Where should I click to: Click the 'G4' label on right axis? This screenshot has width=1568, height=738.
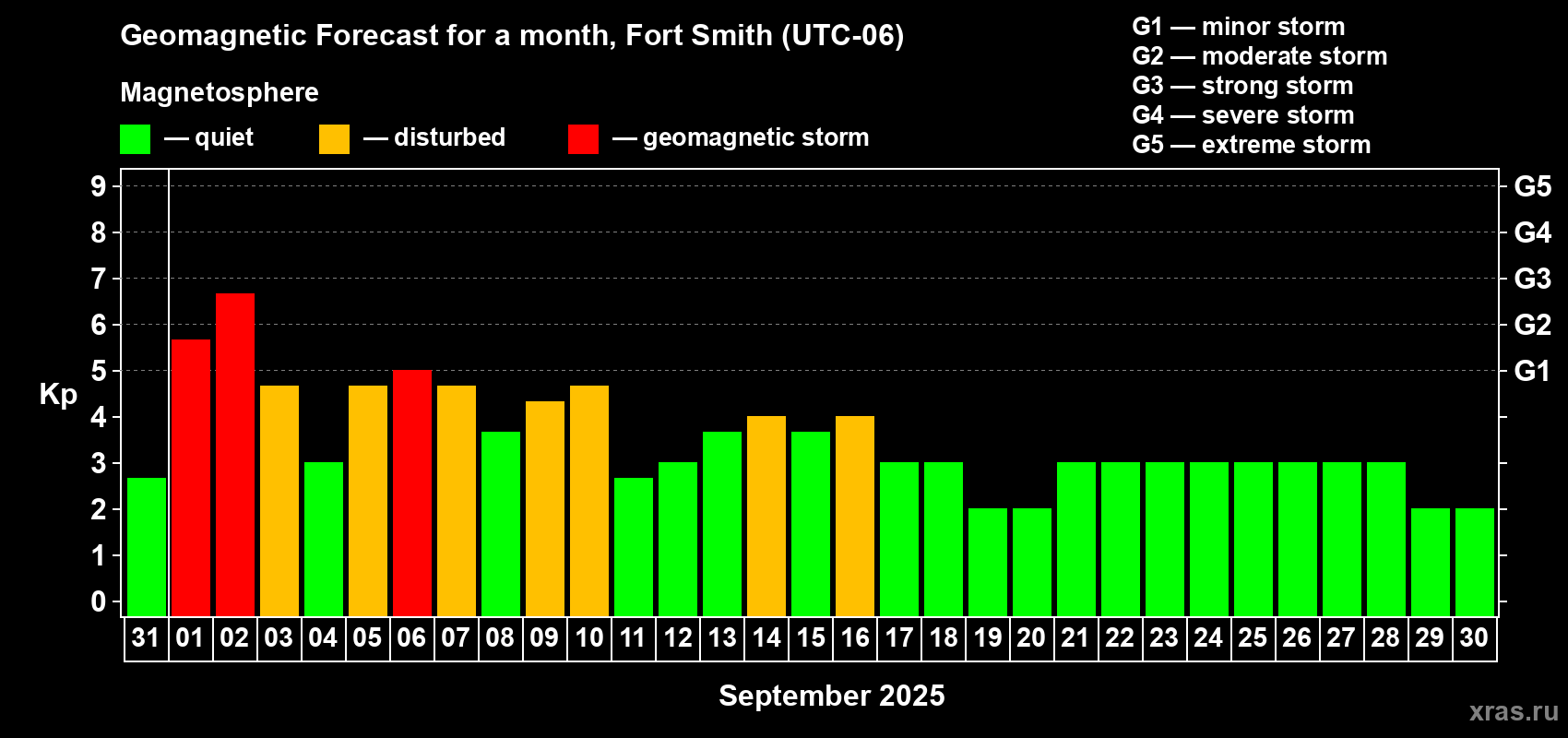pos(1533,232)
